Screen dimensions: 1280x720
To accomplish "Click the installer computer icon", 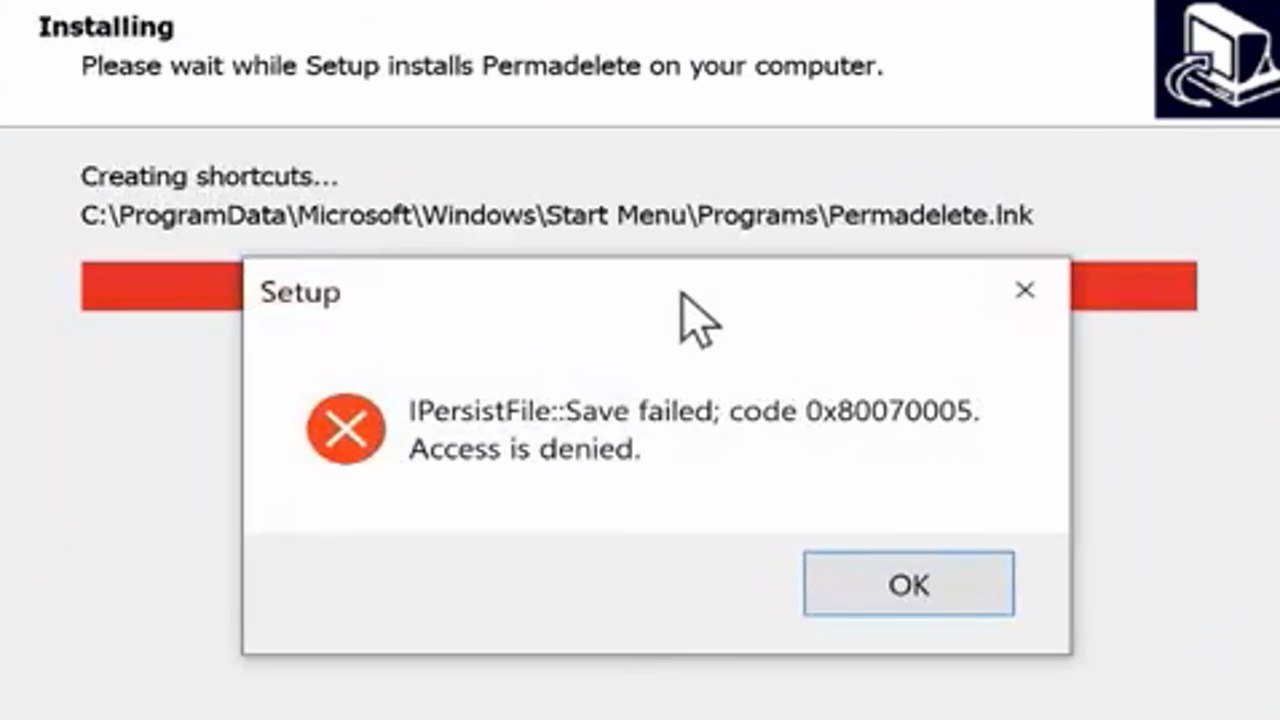I will (1218, 58).
